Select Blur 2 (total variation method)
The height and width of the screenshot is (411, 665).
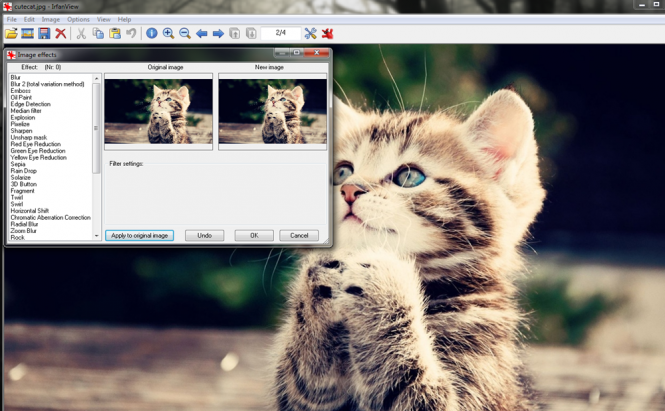point(48,84)
